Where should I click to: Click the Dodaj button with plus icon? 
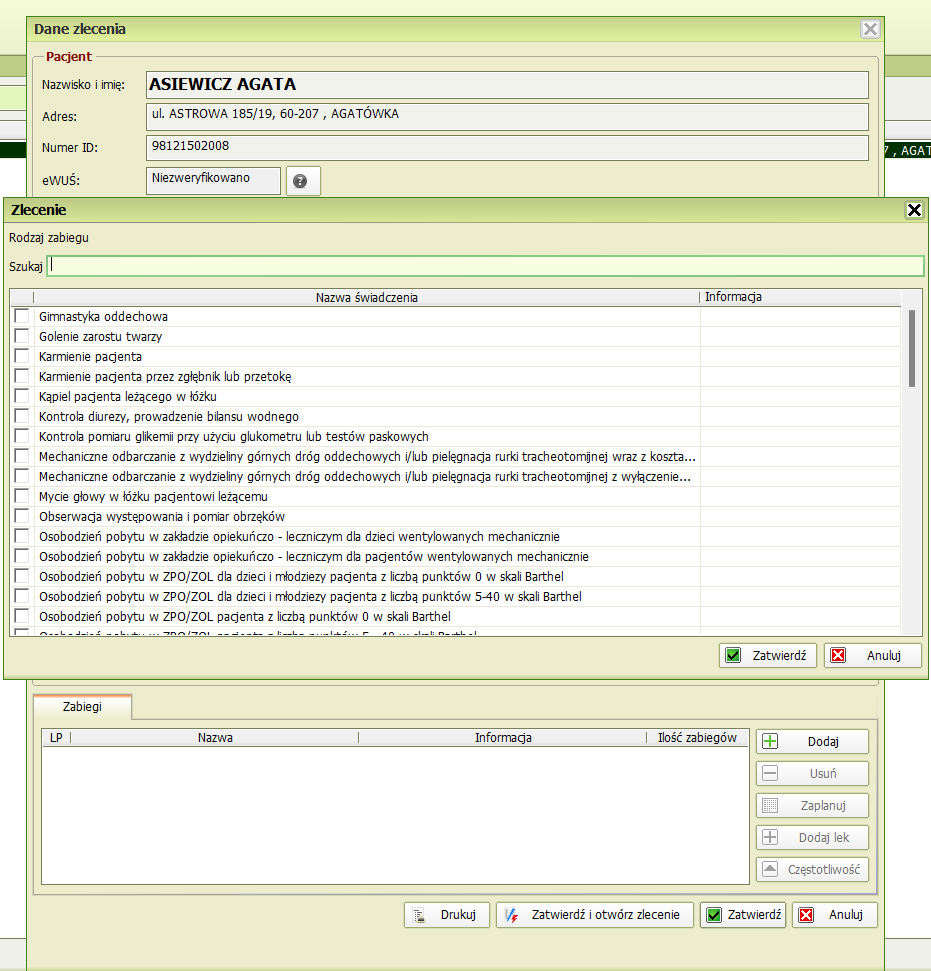(x=812, y=742)
